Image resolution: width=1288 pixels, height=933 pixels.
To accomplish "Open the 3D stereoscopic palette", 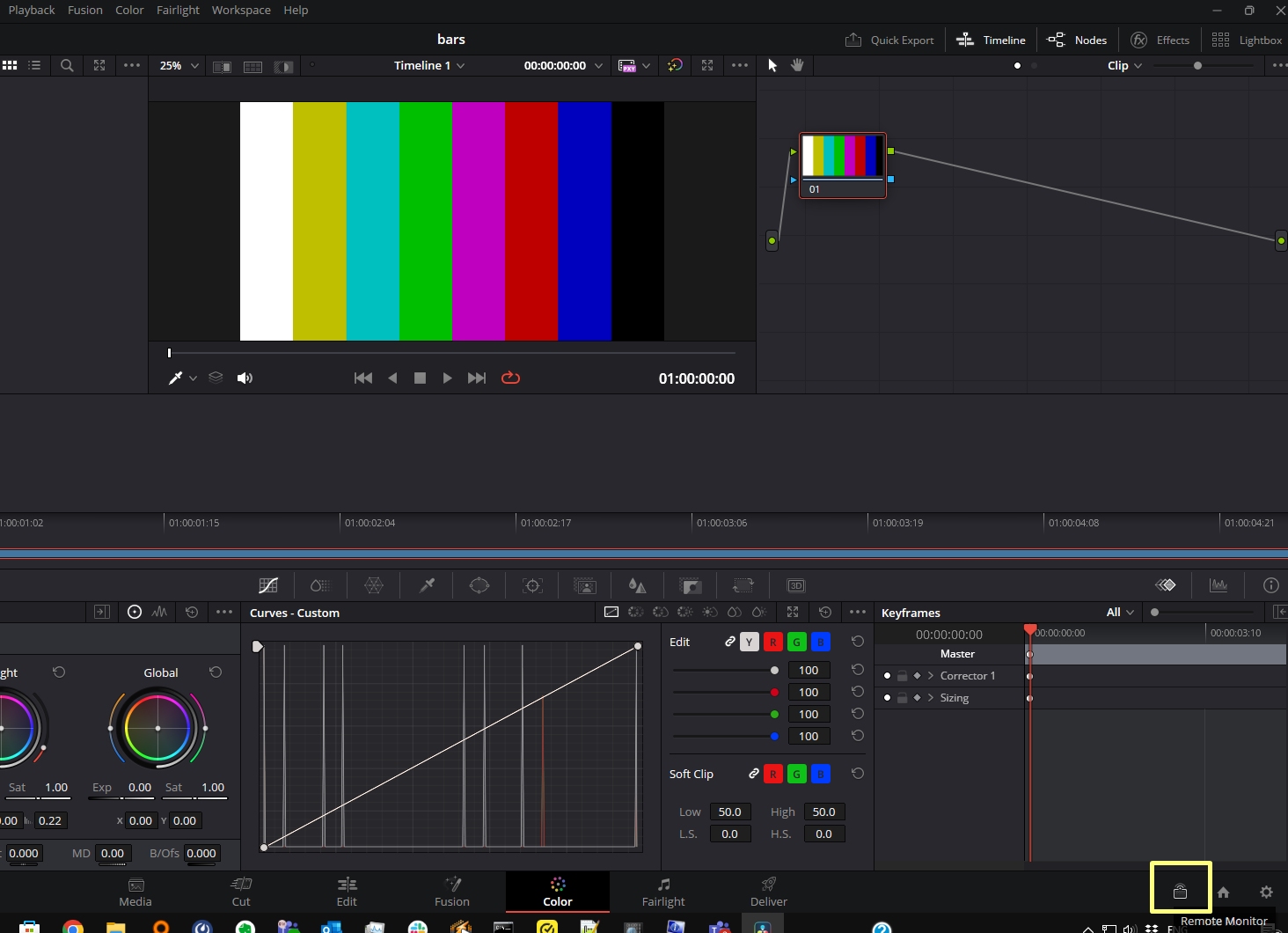I will pos(796,585).
